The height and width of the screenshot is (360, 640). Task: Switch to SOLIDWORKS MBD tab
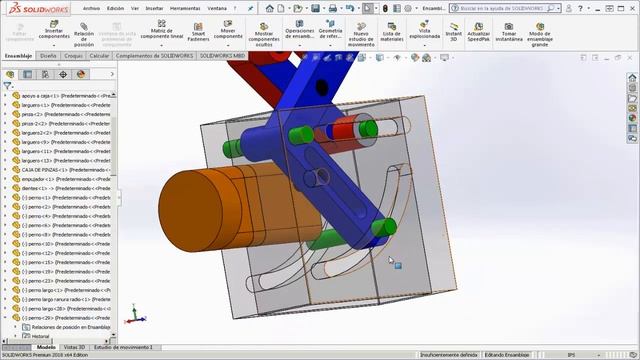click(x=222, y=56)
